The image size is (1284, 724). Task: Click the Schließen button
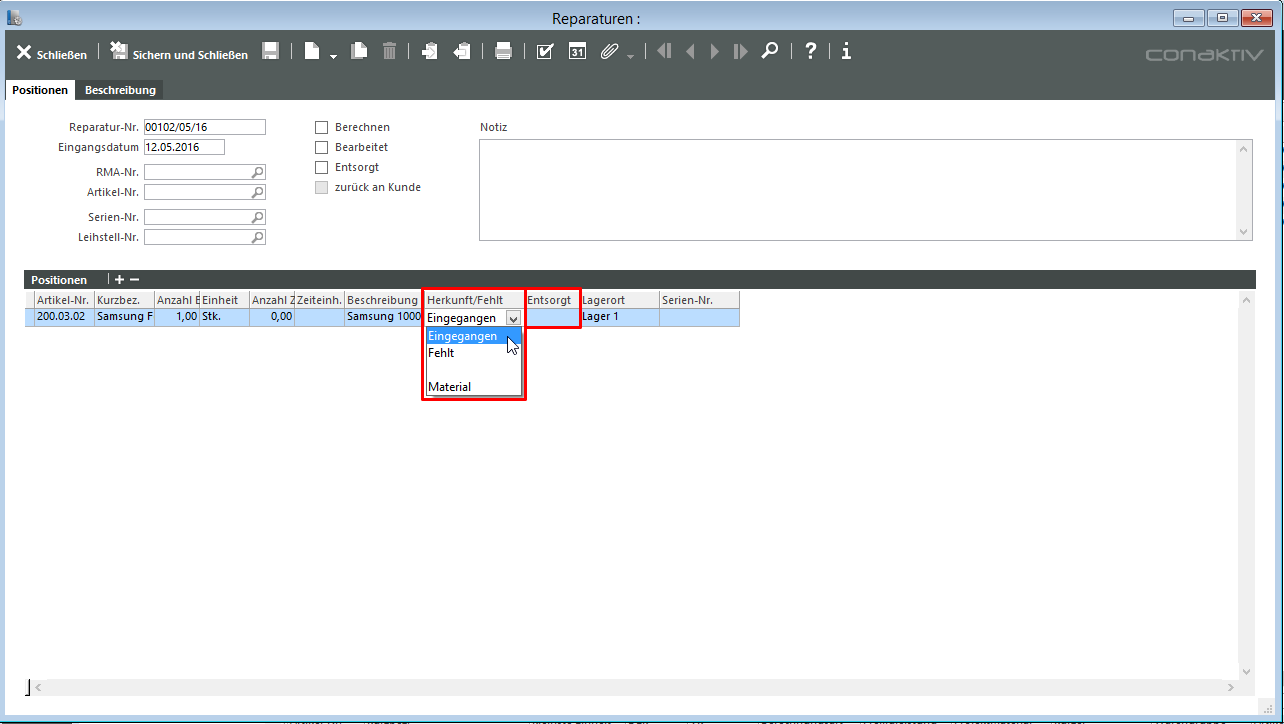point(52,54)
